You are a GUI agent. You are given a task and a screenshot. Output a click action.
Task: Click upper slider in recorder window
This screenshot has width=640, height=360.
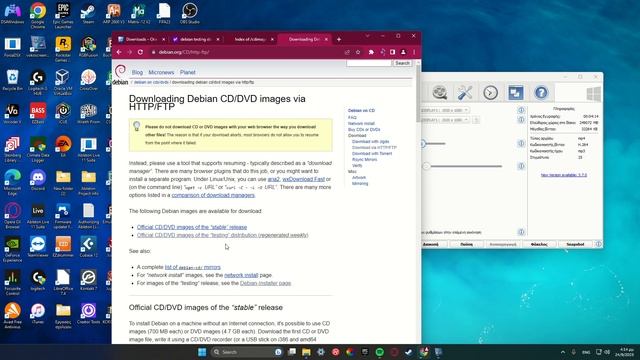pos(433,144)
